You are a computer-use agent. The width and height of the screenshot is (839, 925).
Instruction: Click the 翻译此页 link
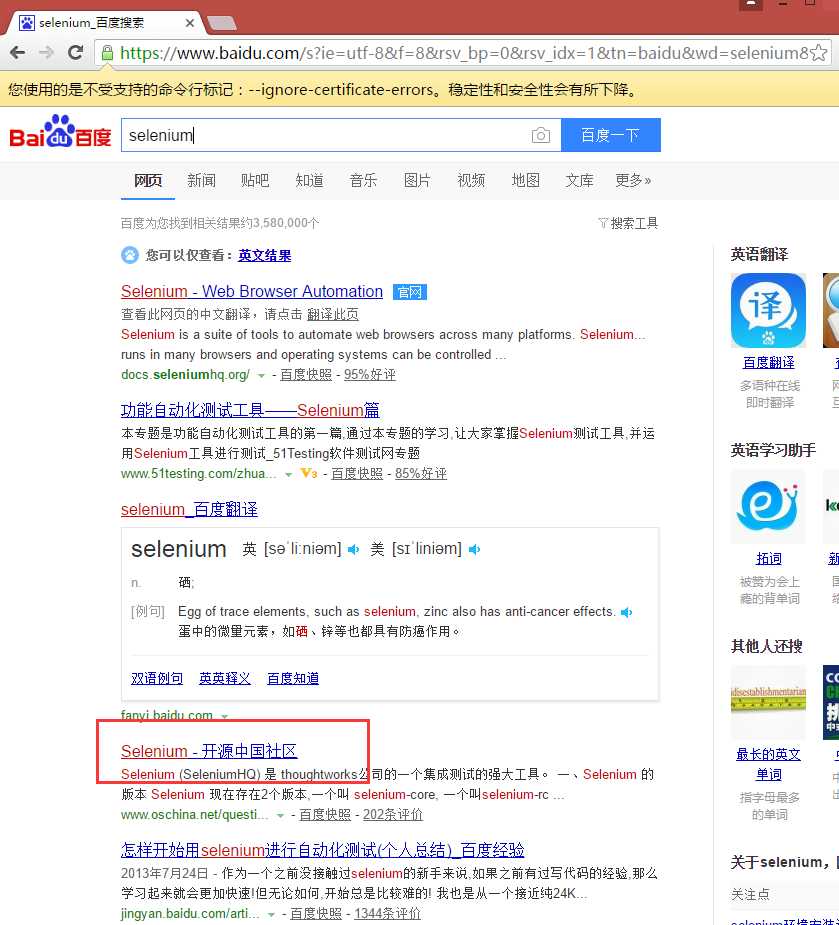[x=332, y=314]
